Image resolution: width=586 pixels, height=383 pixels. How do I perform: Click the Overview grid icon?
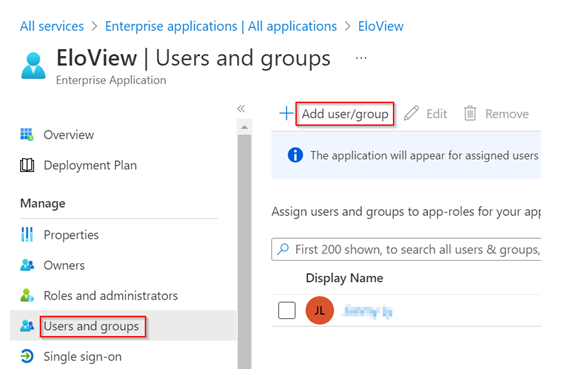(x=27, y=135)
